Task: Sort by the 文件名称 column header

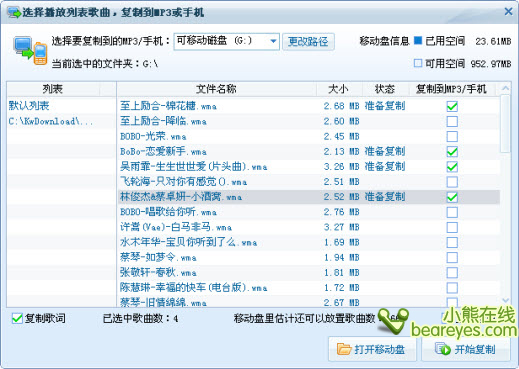Action: tap(216, 89)
